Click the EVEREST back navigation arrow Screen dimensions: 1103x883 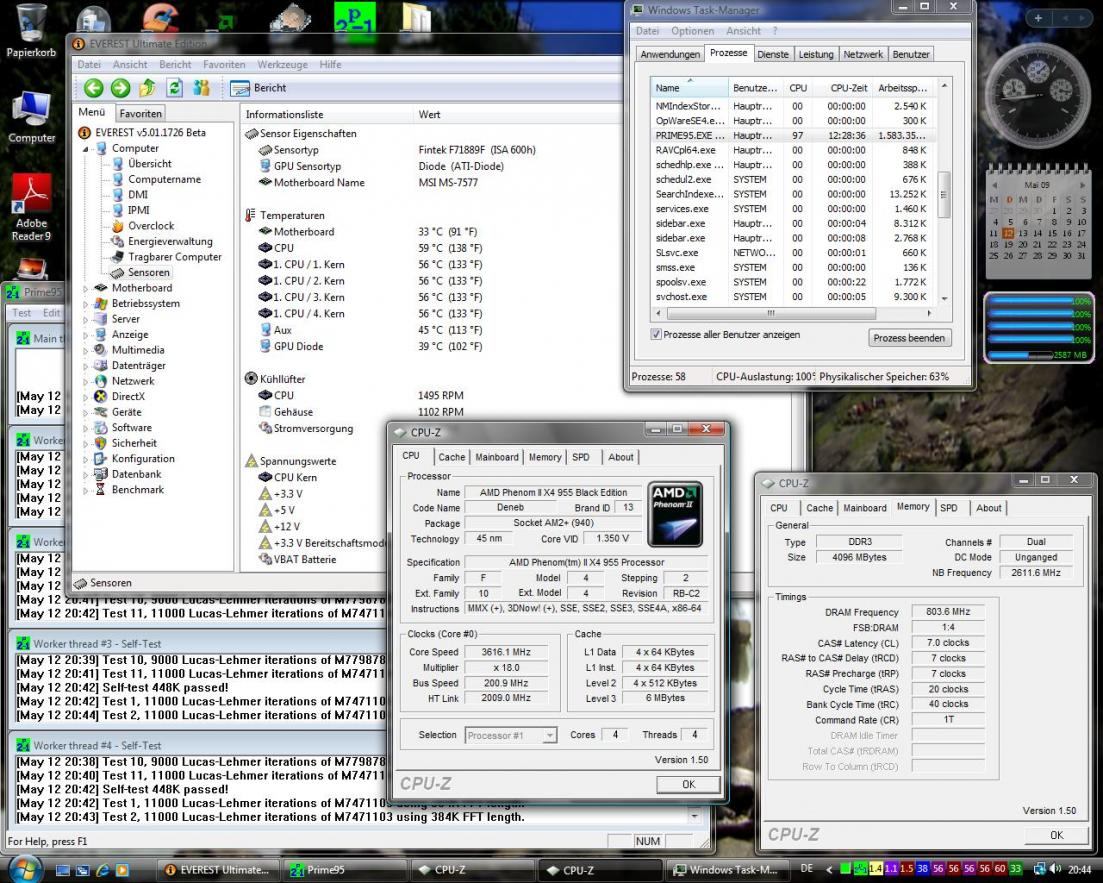[94, 88]
